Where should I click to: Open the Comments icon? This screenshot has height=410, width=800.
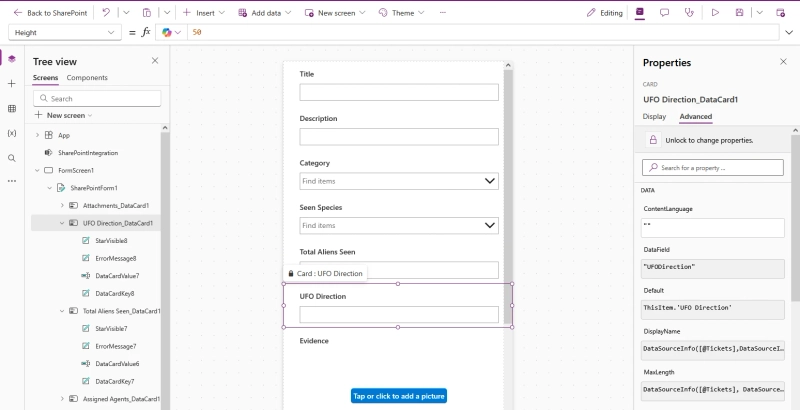point(664,13)
